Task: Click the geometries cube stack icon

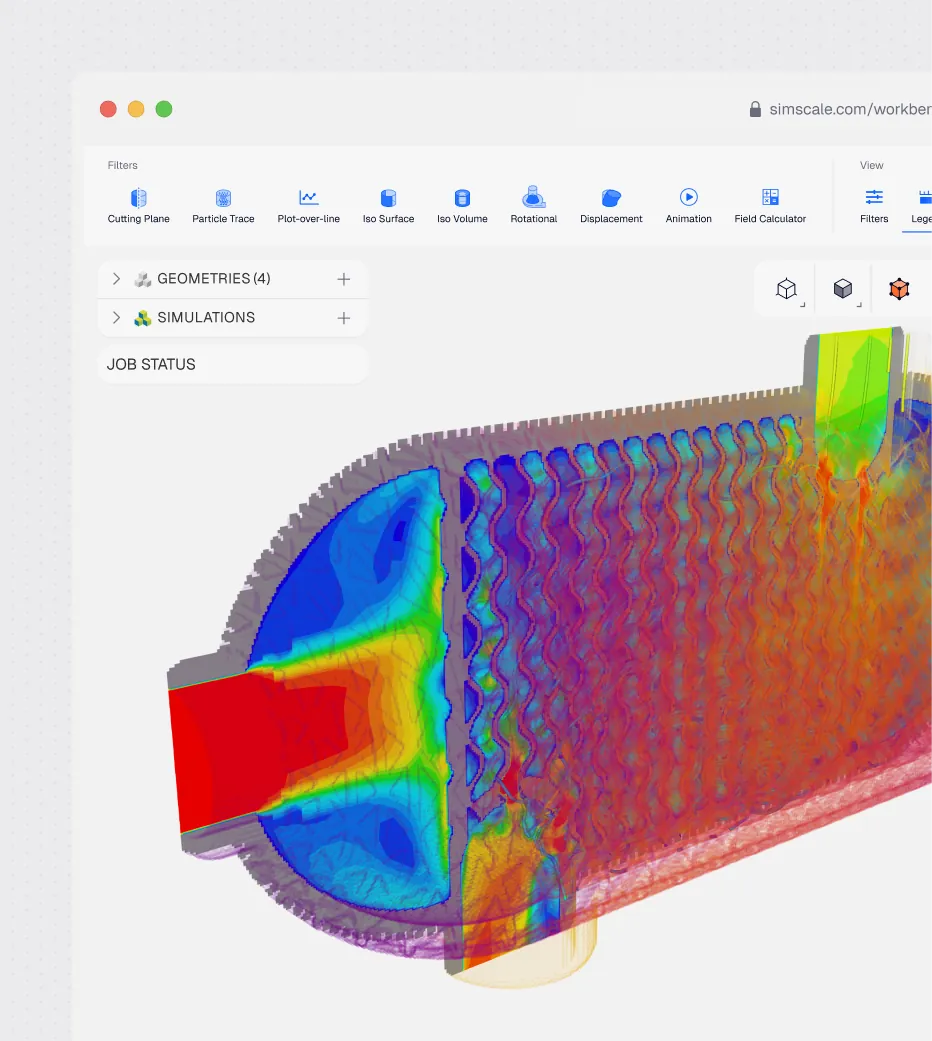Action: 143,280
